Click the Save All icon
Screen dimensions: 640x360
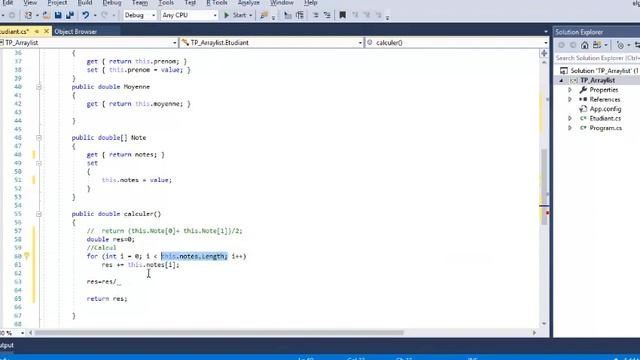click(x=70, y=15)
